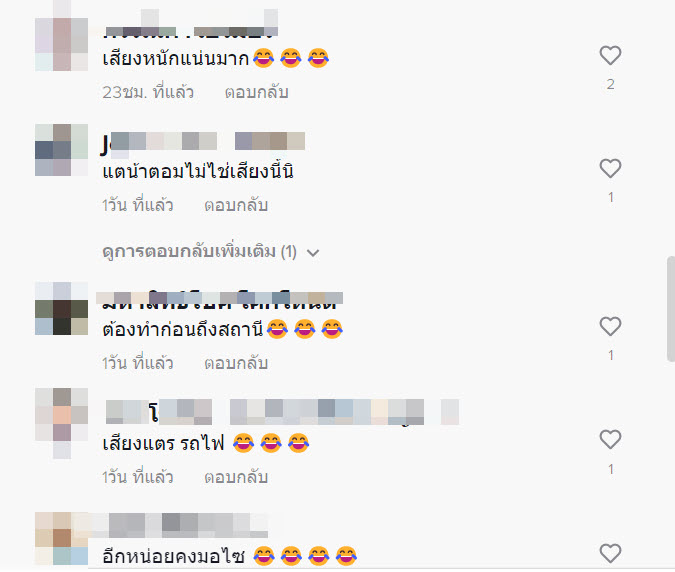The width and height of the screenshot is (675, 572).
Task: Reply to the "เสียงแตร รถไฟ" comment
Action: point(236,477)
